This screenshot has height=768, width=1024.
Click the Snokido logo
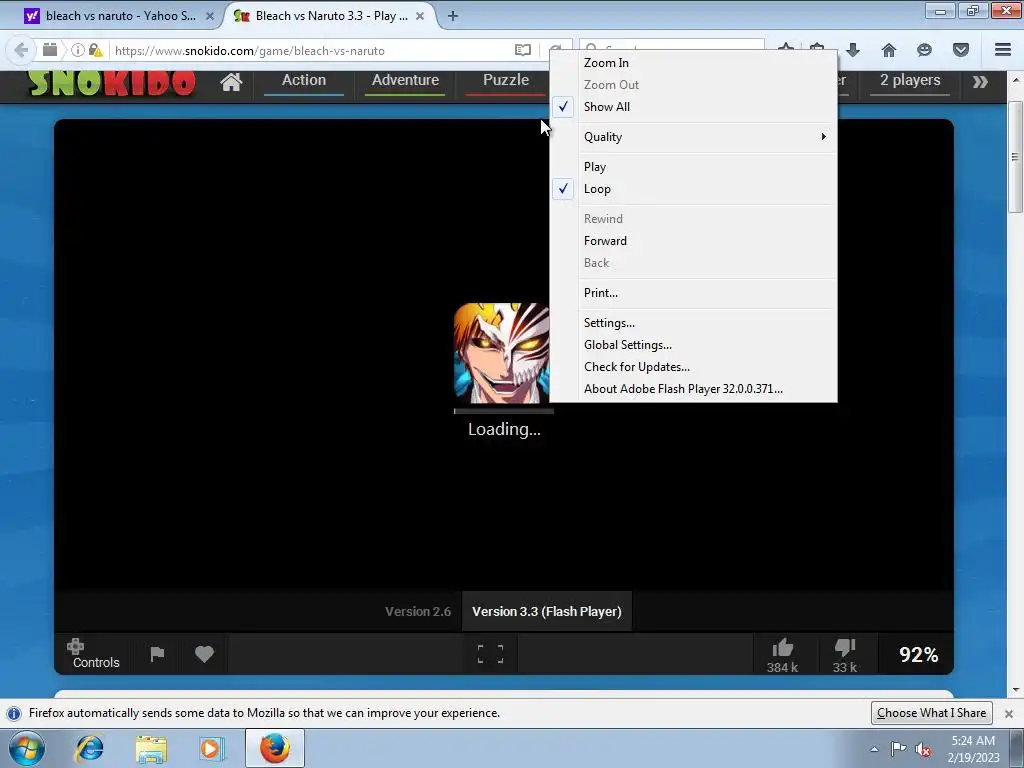click(112, 82)
